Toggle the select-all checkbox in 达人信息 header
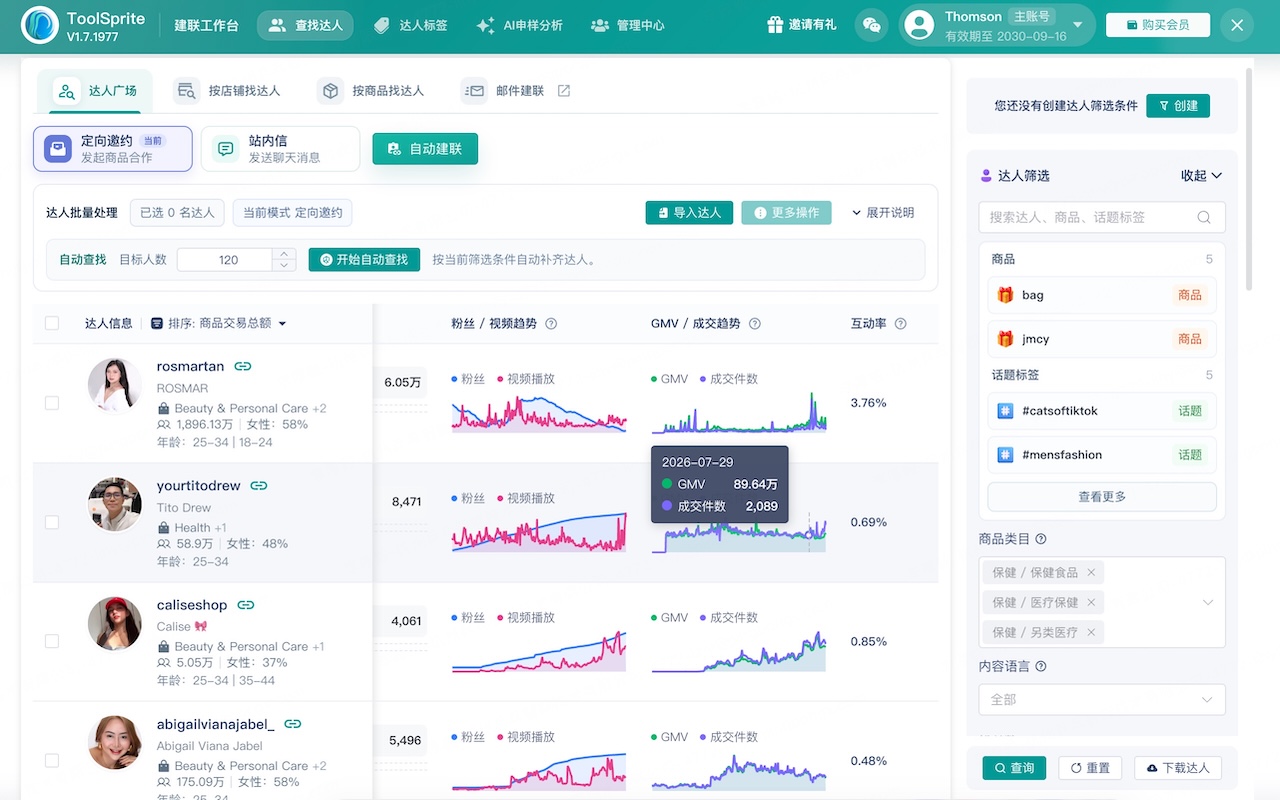The height and width of the screenshot is (800, 1280). coord(52,323)
